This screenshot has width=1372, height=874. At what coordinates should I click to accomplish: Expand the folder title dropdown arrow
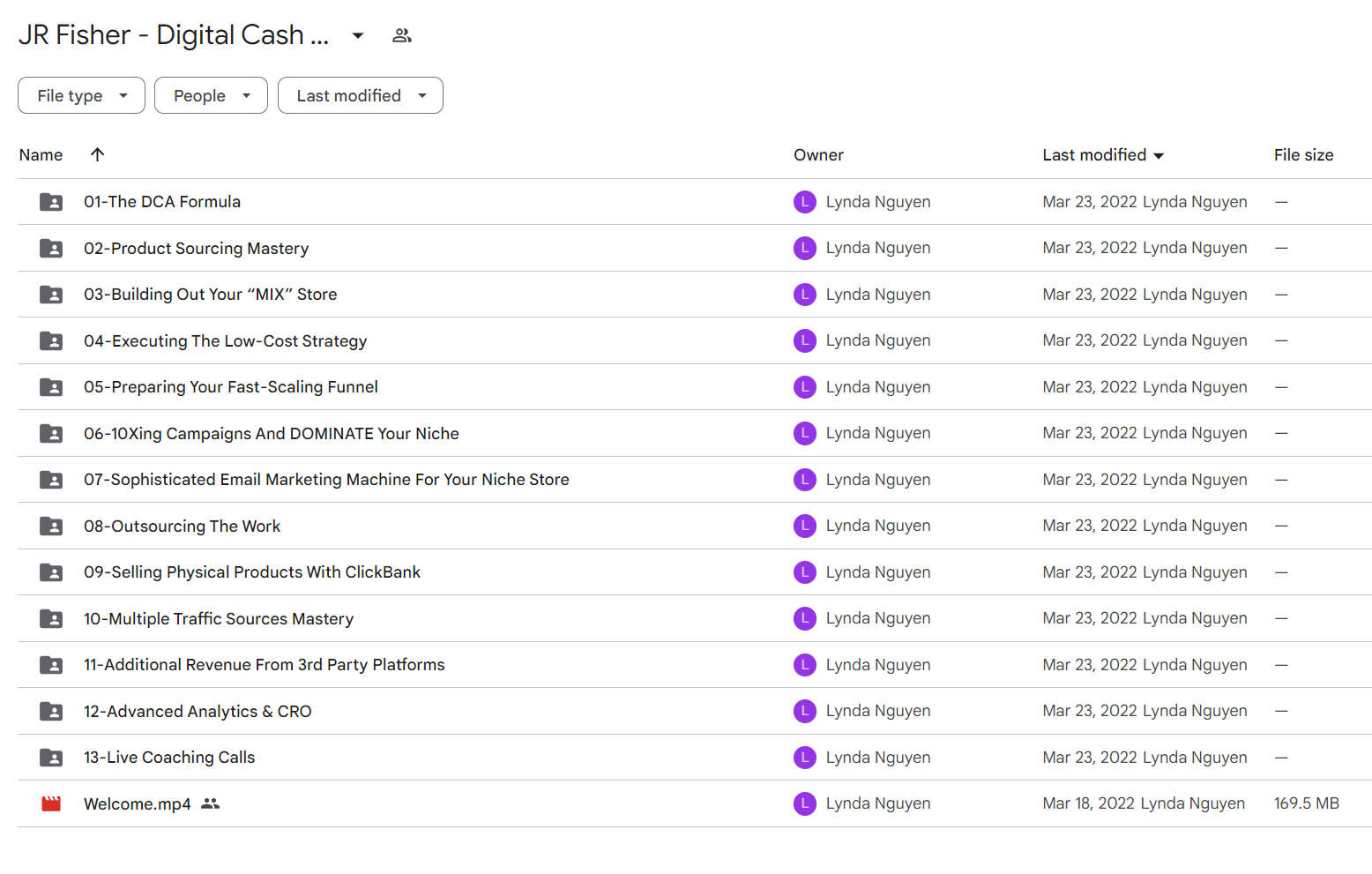[x=358, y=35]
